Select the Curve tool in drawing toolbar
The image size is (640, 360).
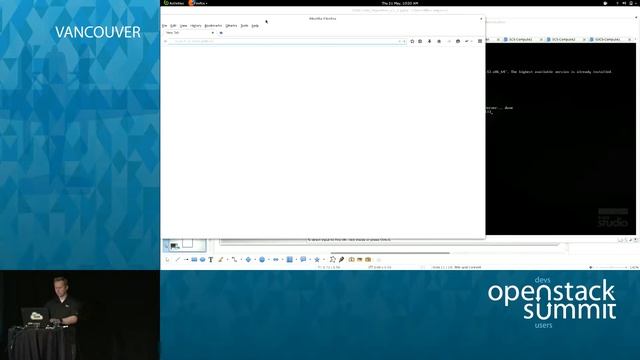(x=221, y=260)
